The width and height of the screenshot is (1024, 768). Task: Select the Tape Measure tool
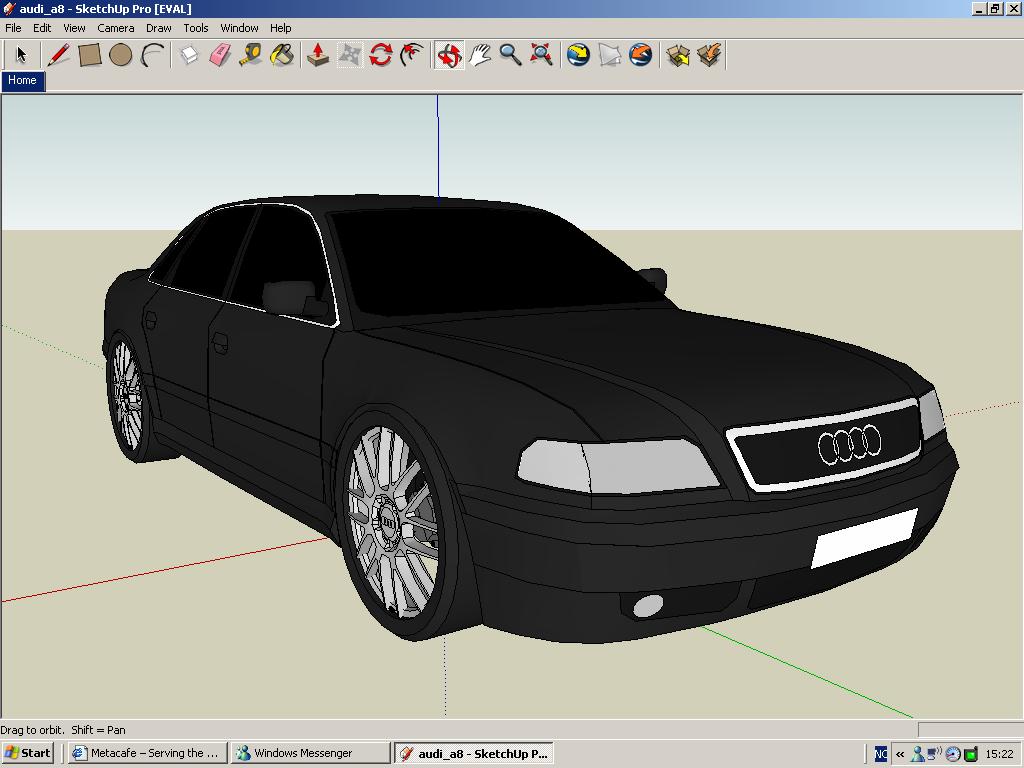tap(251, 55)
